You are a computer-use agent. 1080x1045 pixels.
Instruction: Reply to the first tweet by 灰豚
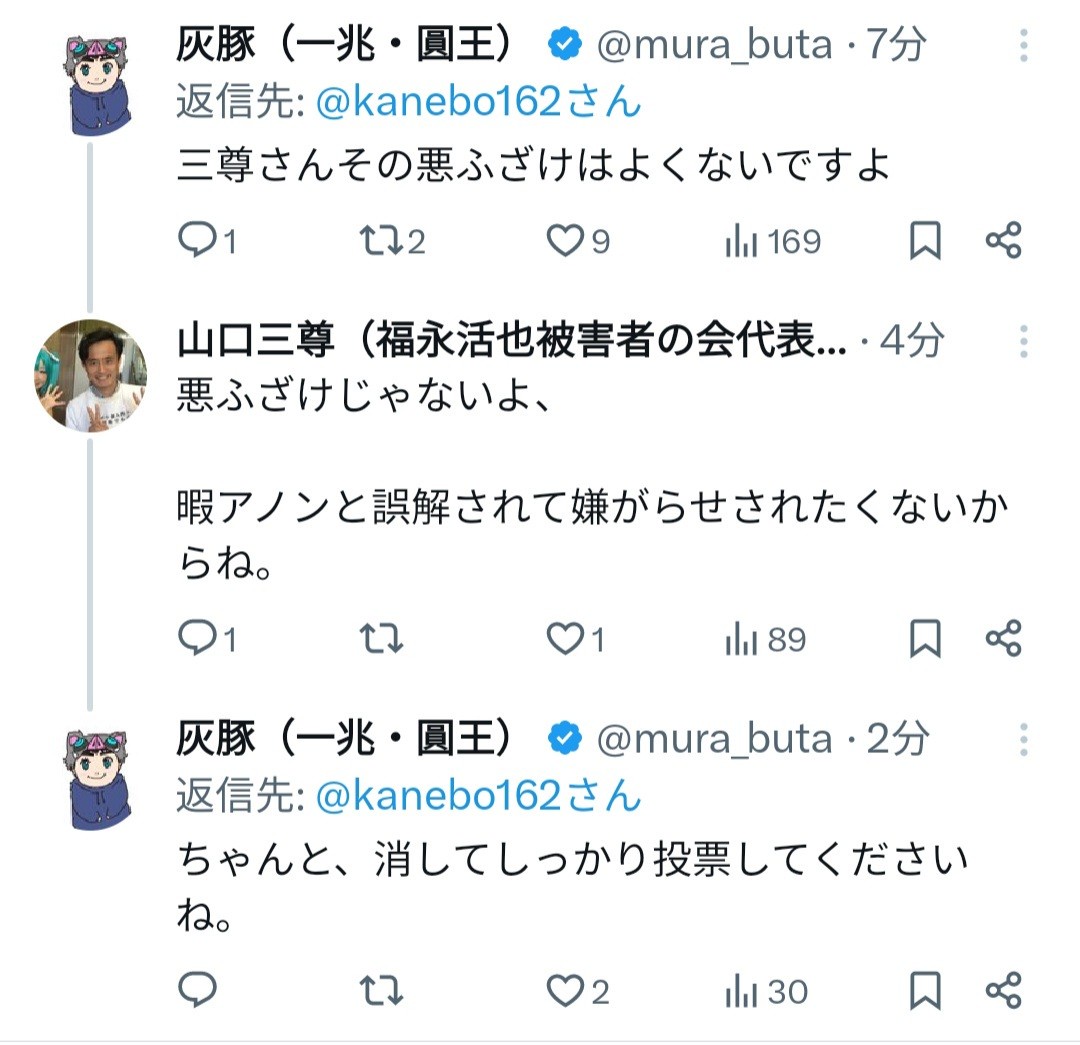coord(197,241)
